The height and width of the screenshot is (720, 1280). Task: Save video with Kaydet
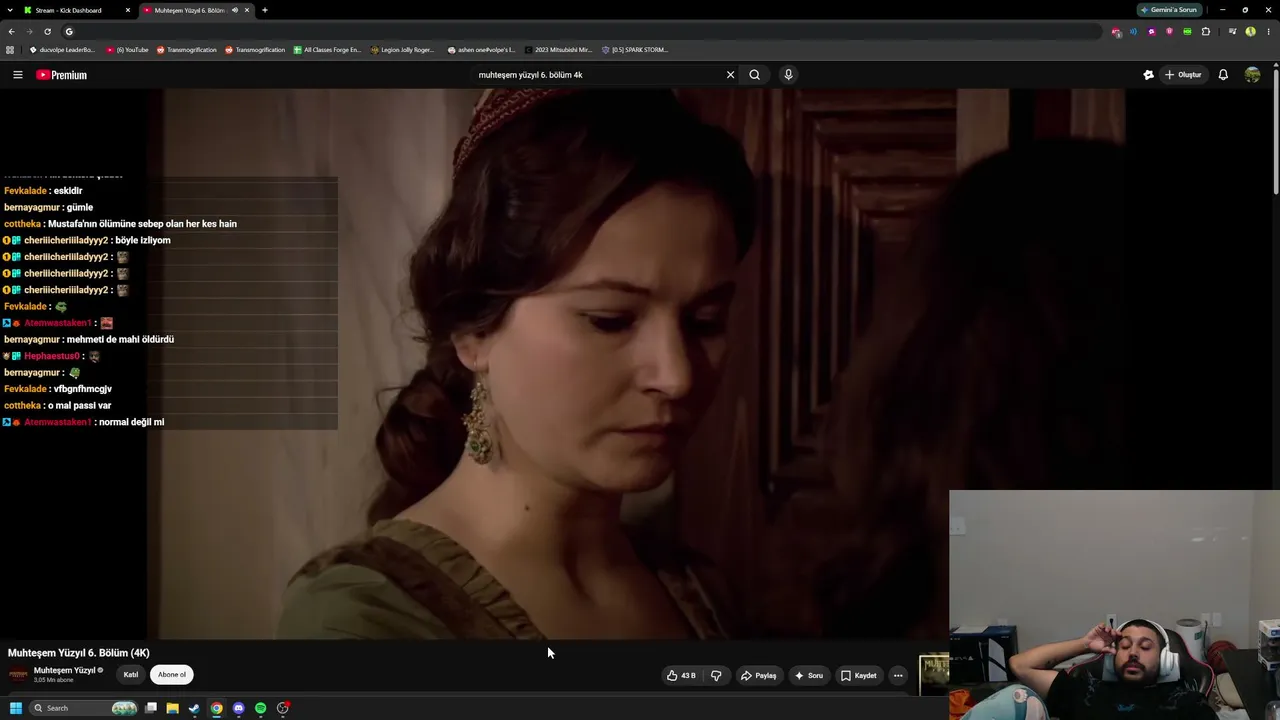pyautogui.click(x=859, y=676)
